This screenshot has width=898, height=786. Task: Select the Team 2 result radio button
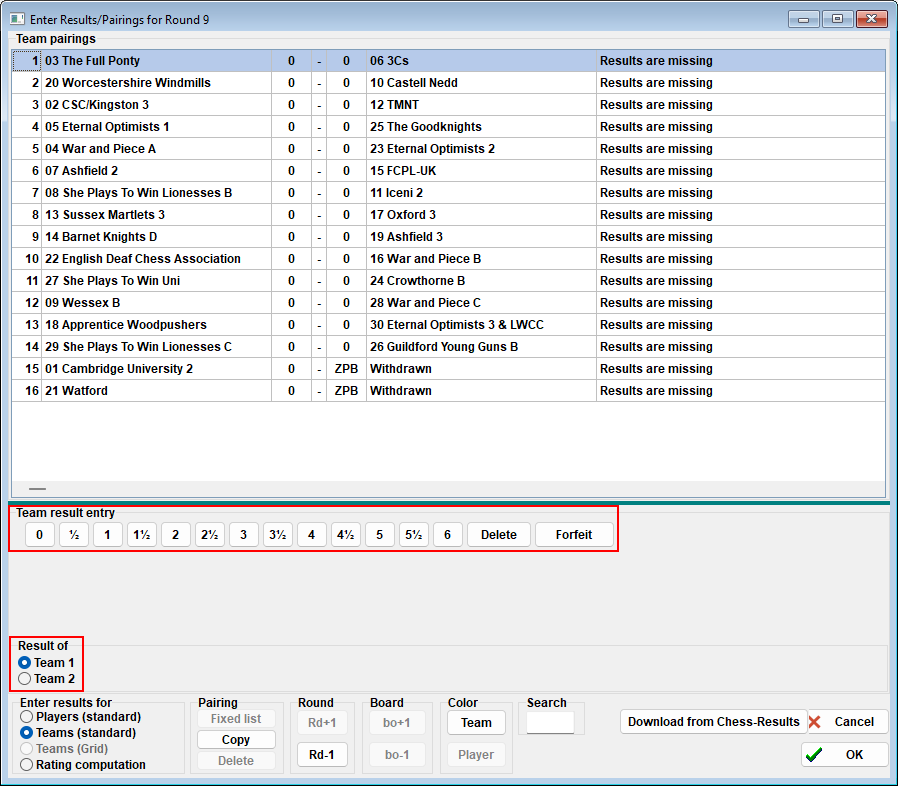(x=26, y=679)
